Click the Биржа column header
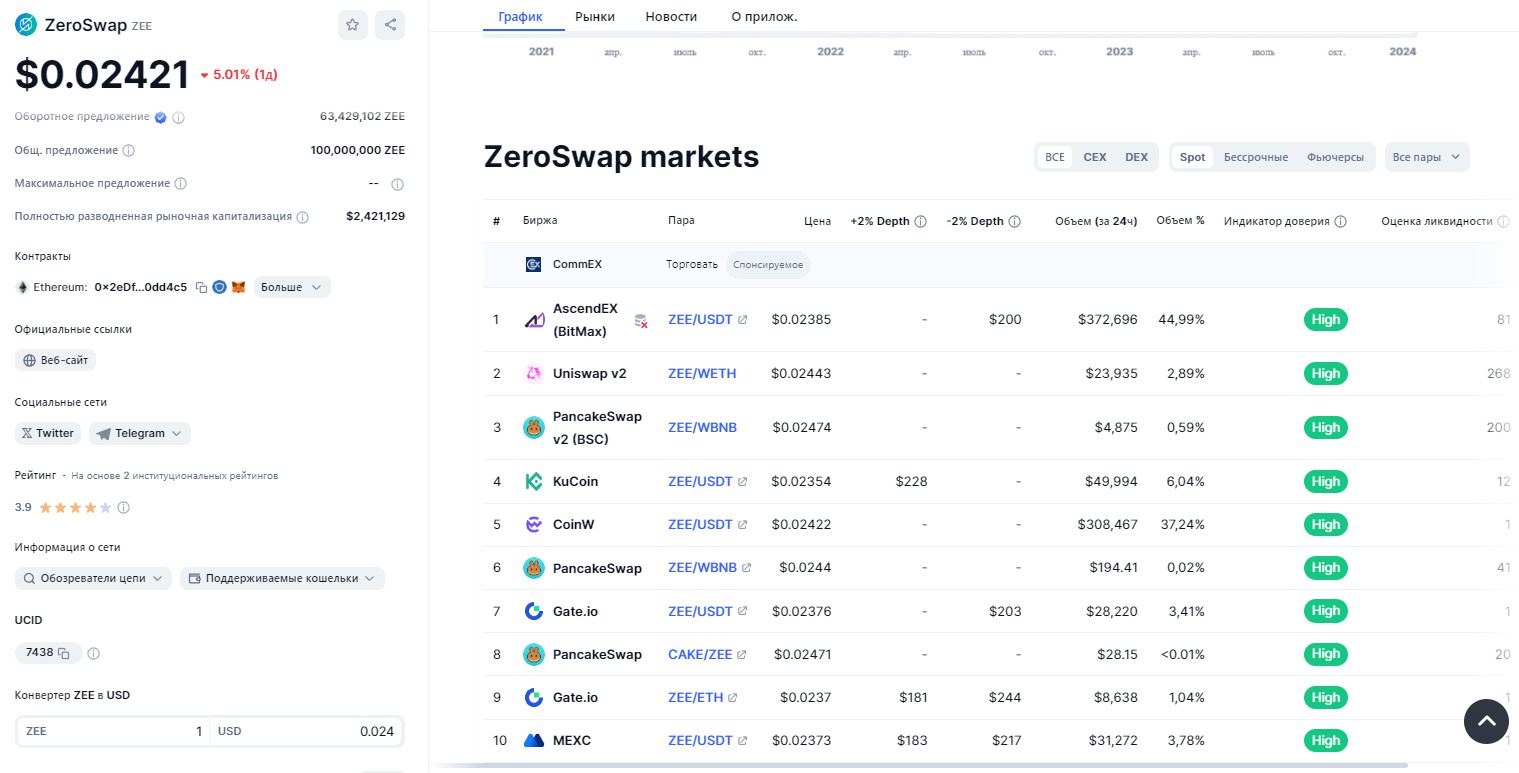The height and width of the screenshot is (773, 1519). 540,221
